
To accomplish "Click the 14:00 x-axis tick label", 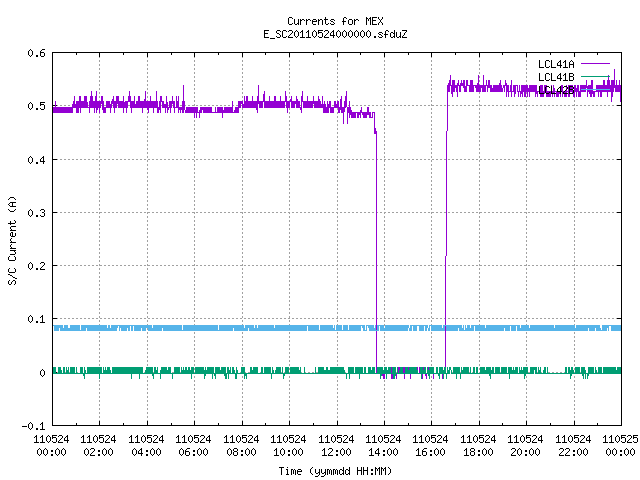I will tap(383, 452).
